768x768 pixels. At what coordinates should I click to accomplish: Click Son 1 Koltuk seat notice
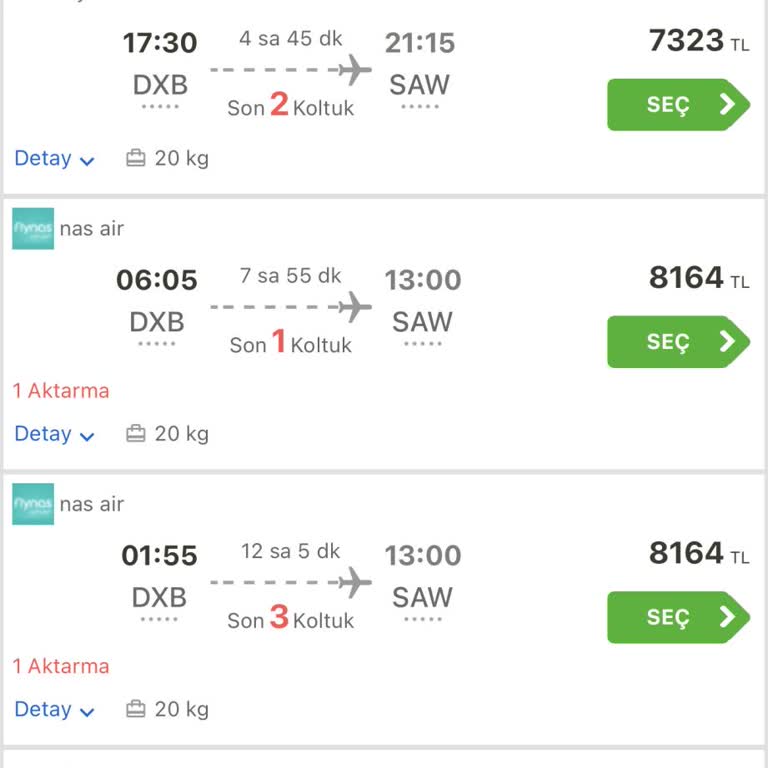tap(291, 343)
